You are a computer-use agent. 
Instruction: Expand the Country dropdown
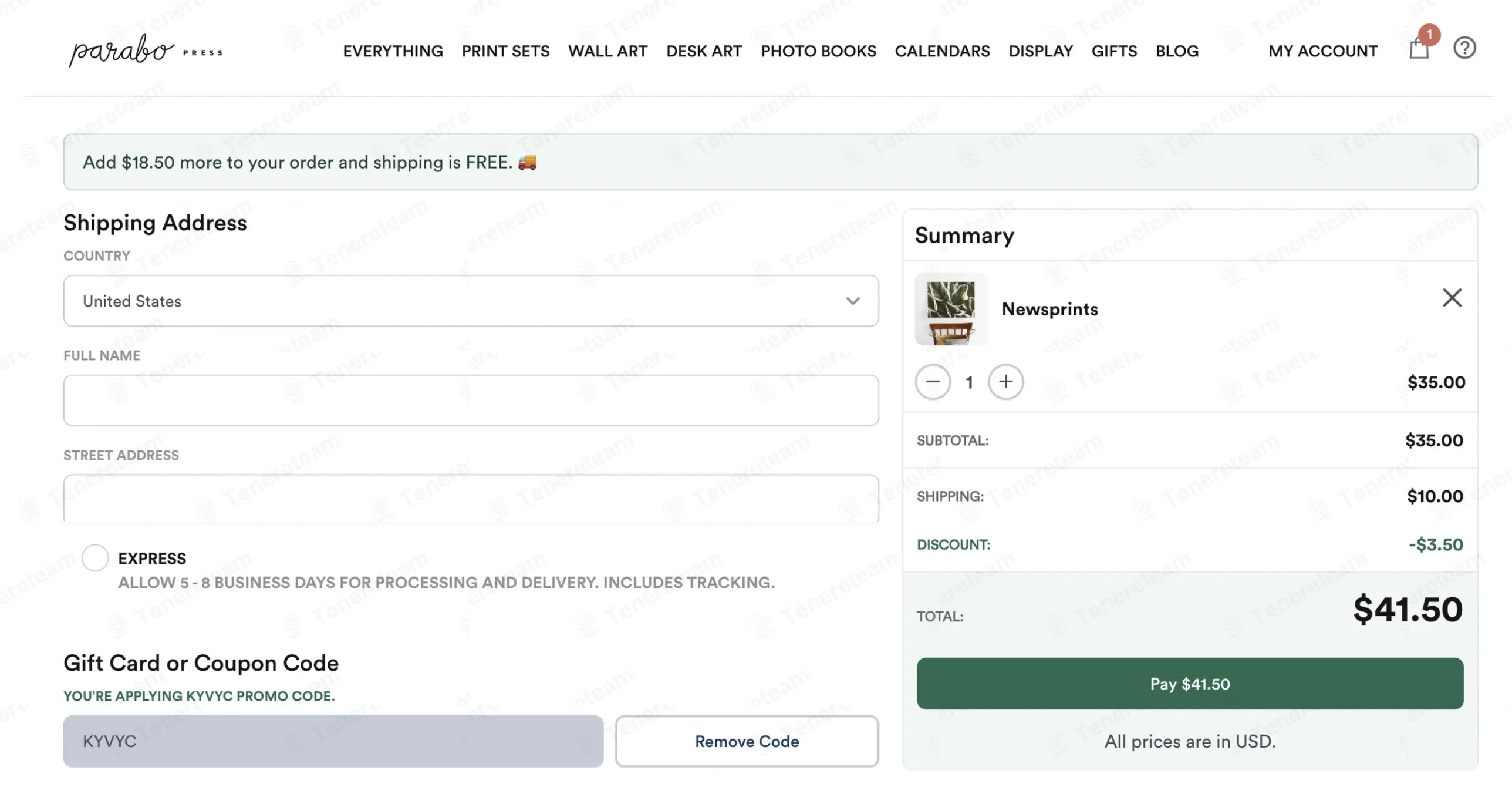click(x=471, y=301)
